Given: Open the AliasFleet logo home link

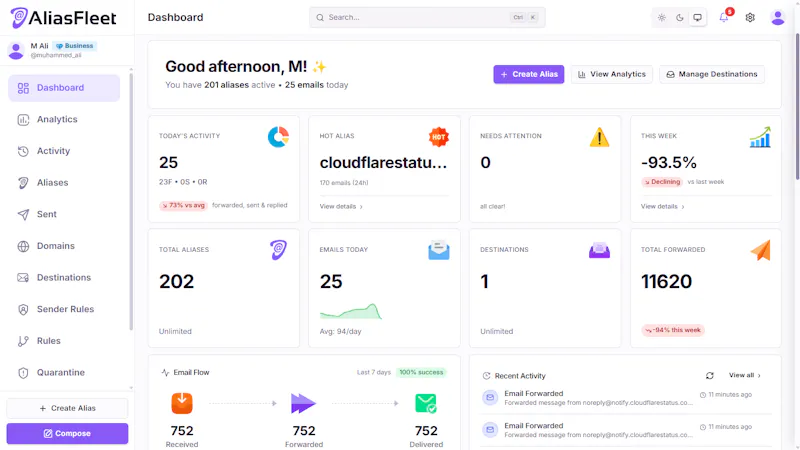Looking at the screenshot, I should coord(63,18).
